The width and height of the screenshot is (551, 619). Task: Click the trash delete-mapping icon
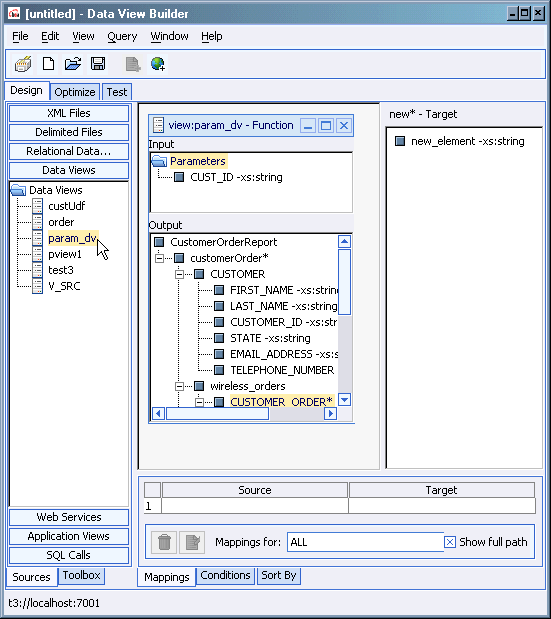tap(164, 542)
